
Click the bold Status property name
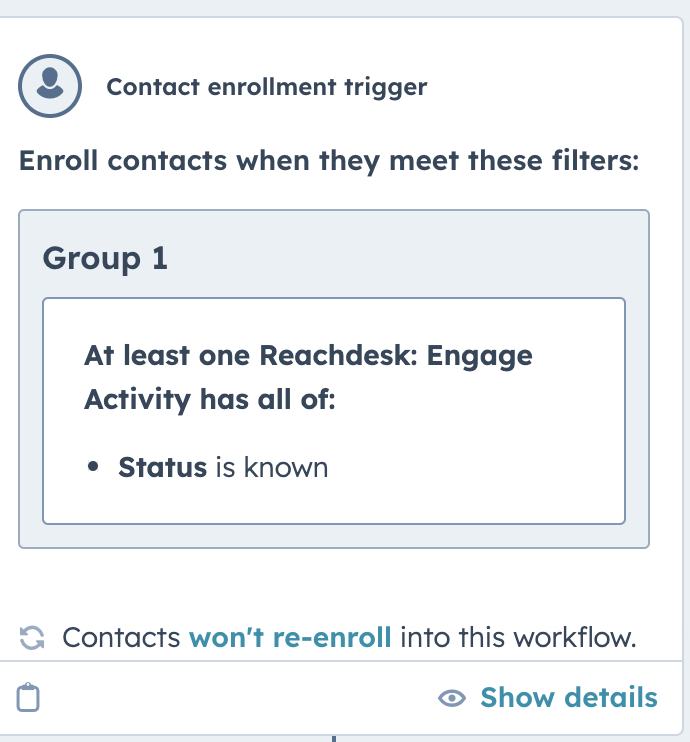(x=162, y=468)
